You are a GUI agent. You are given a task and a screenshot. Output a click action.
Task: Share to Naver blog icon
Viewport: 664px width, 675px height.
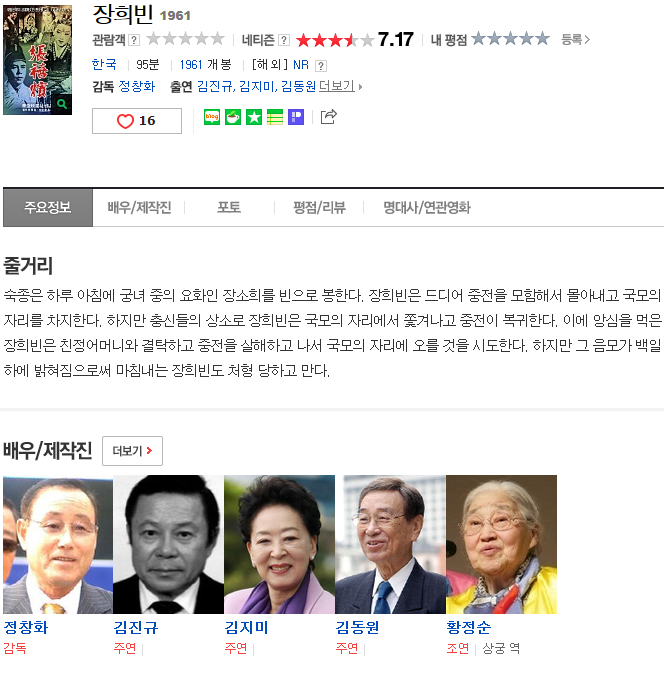[212, 117]
